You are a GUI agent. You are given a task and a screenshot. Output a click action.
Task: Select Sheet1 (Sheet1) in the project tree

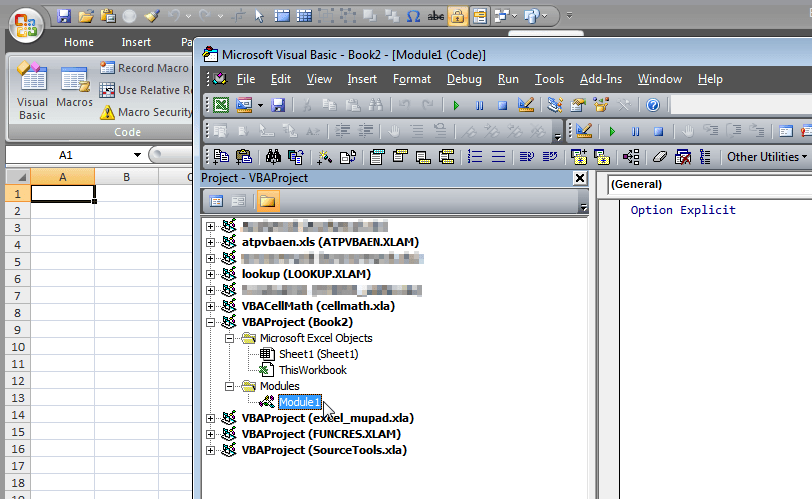[x=318, y=354]
